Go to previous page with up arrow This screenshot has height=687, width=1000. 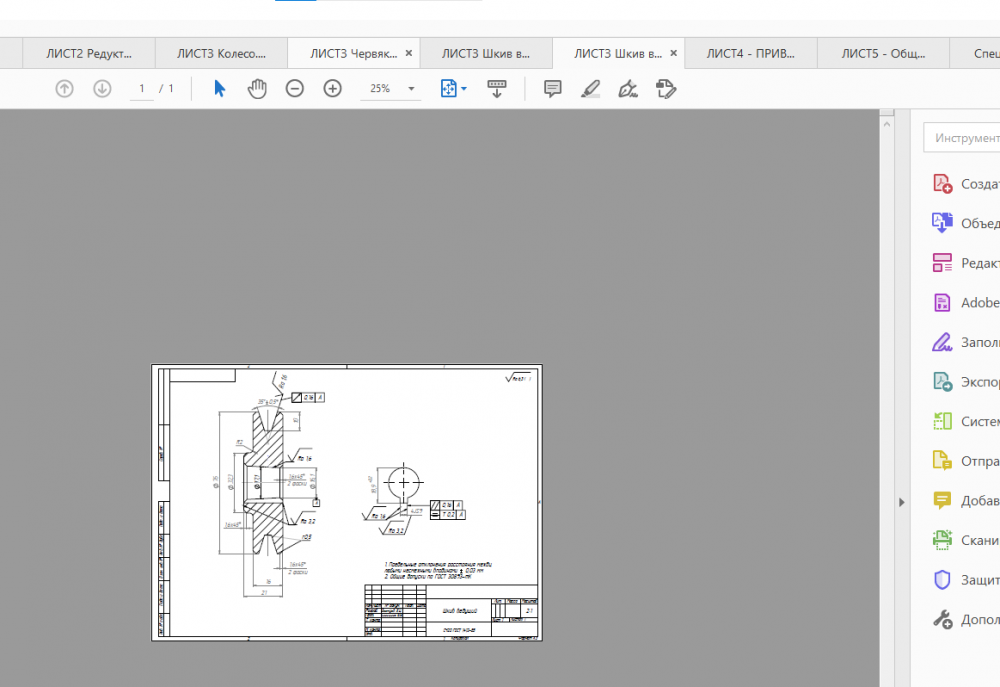pos(64,89)
